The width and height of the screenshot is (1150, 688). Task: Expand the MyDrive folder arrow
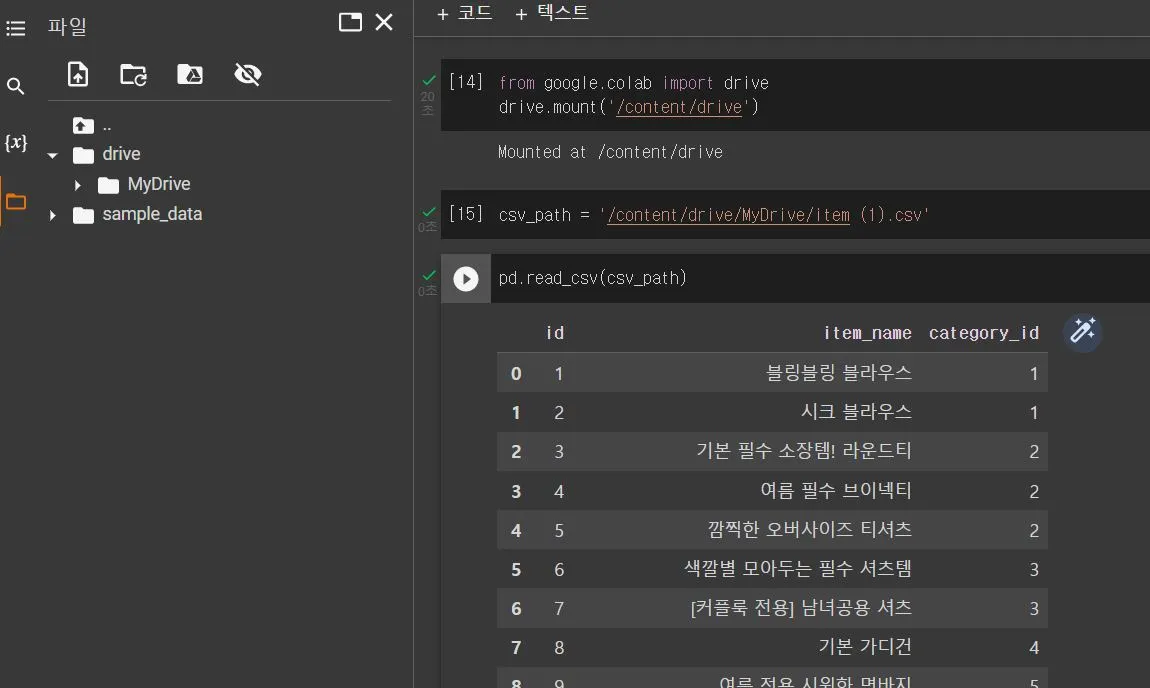click(x=77, y=185)
